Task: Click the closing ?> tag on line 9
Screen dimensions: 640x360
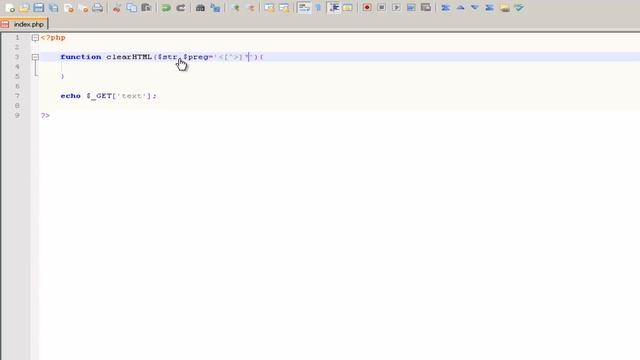Action: tap(45, 116)
